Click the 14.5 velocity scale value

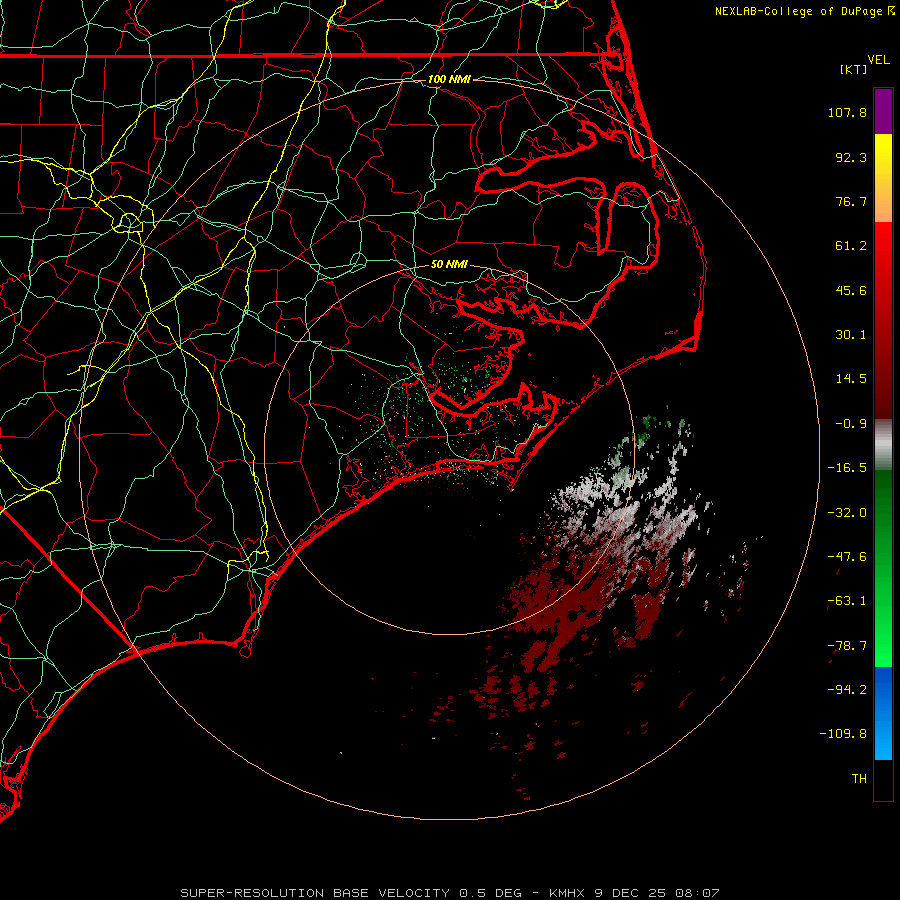(x=851, y=379)
